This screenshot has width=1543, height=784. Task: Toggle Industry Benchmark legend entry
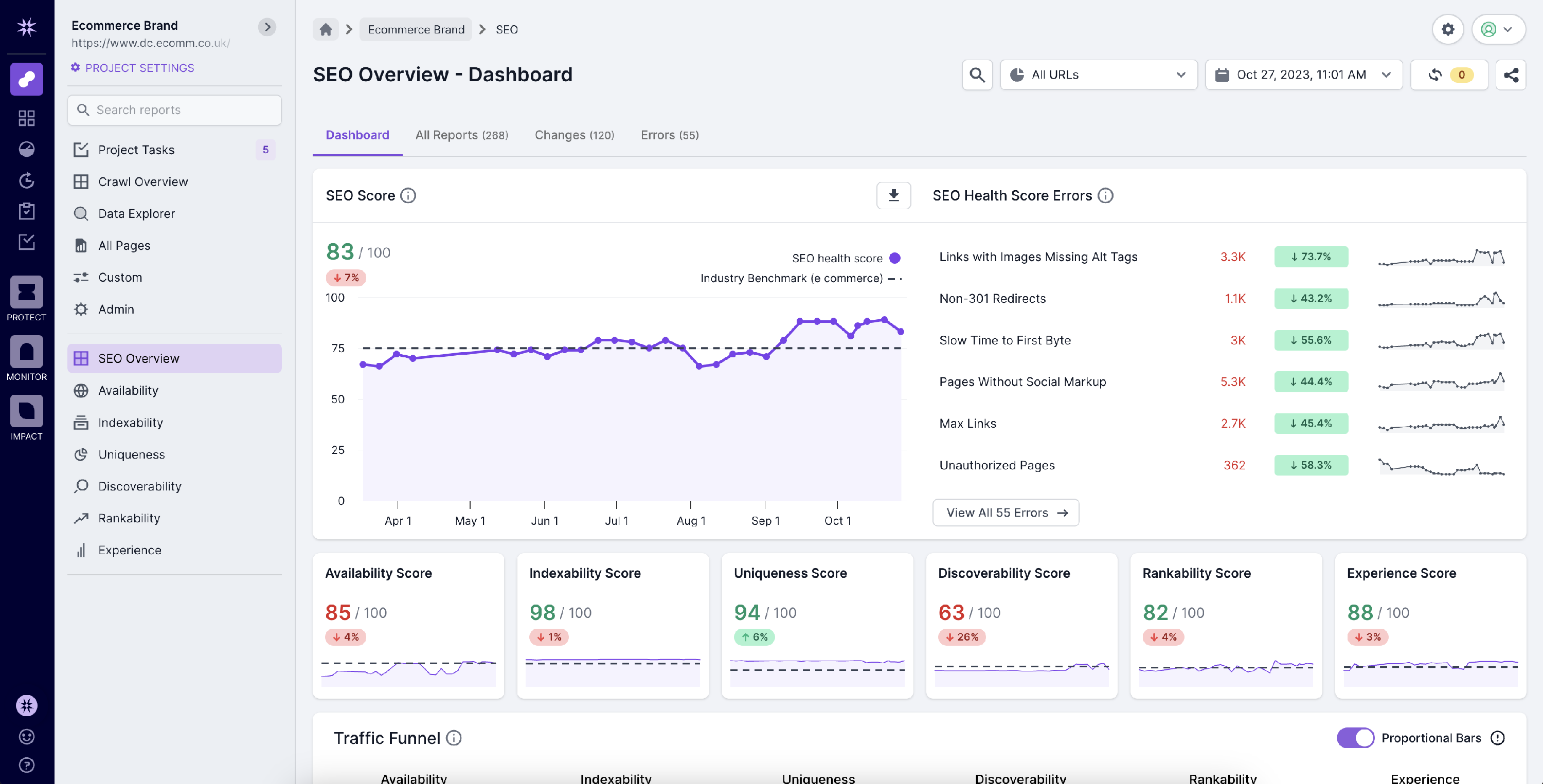[801, 279]
